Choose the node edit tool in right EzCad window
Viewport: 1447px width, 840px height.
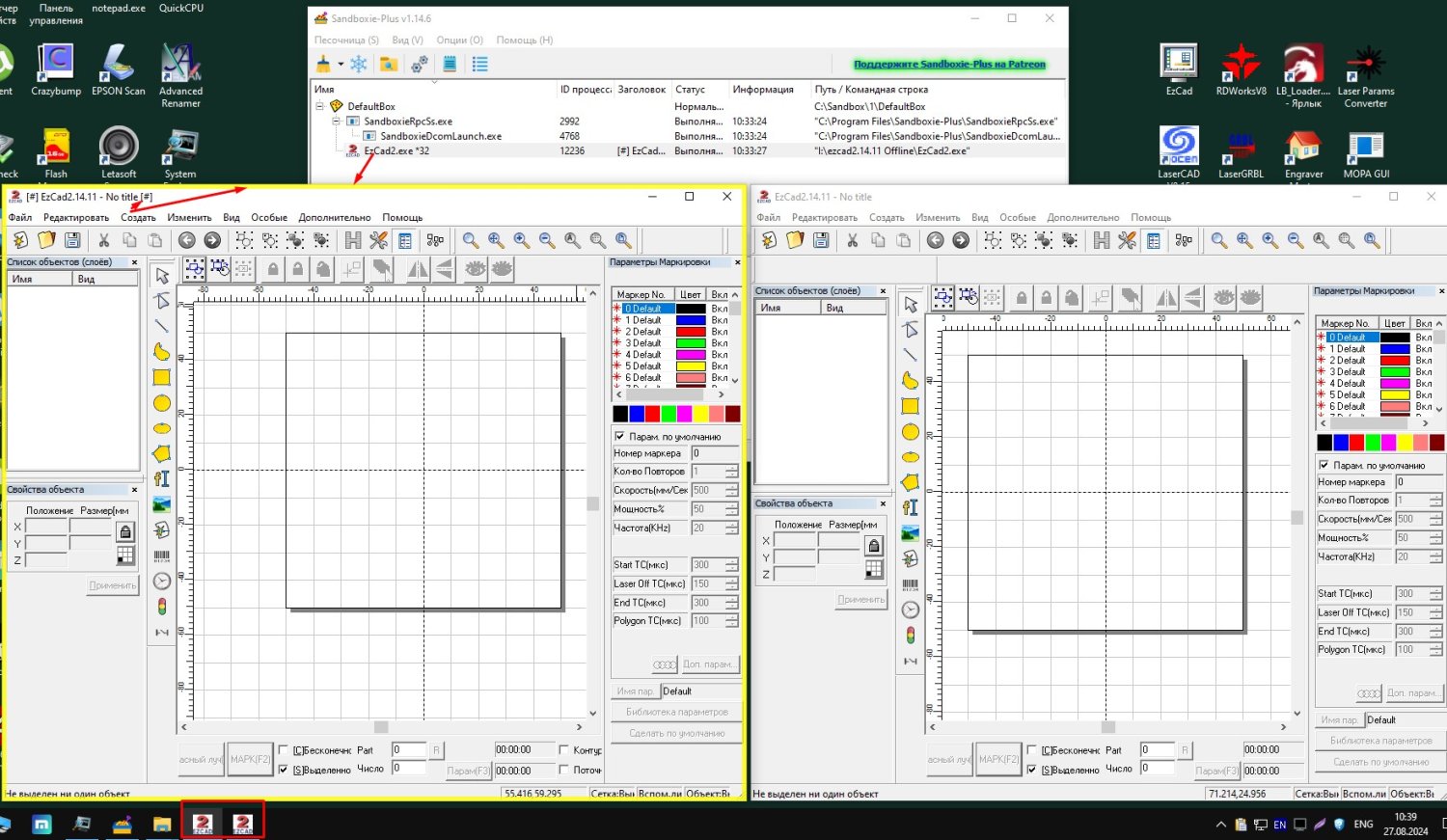pyautogui.click(x=911, y=330)
